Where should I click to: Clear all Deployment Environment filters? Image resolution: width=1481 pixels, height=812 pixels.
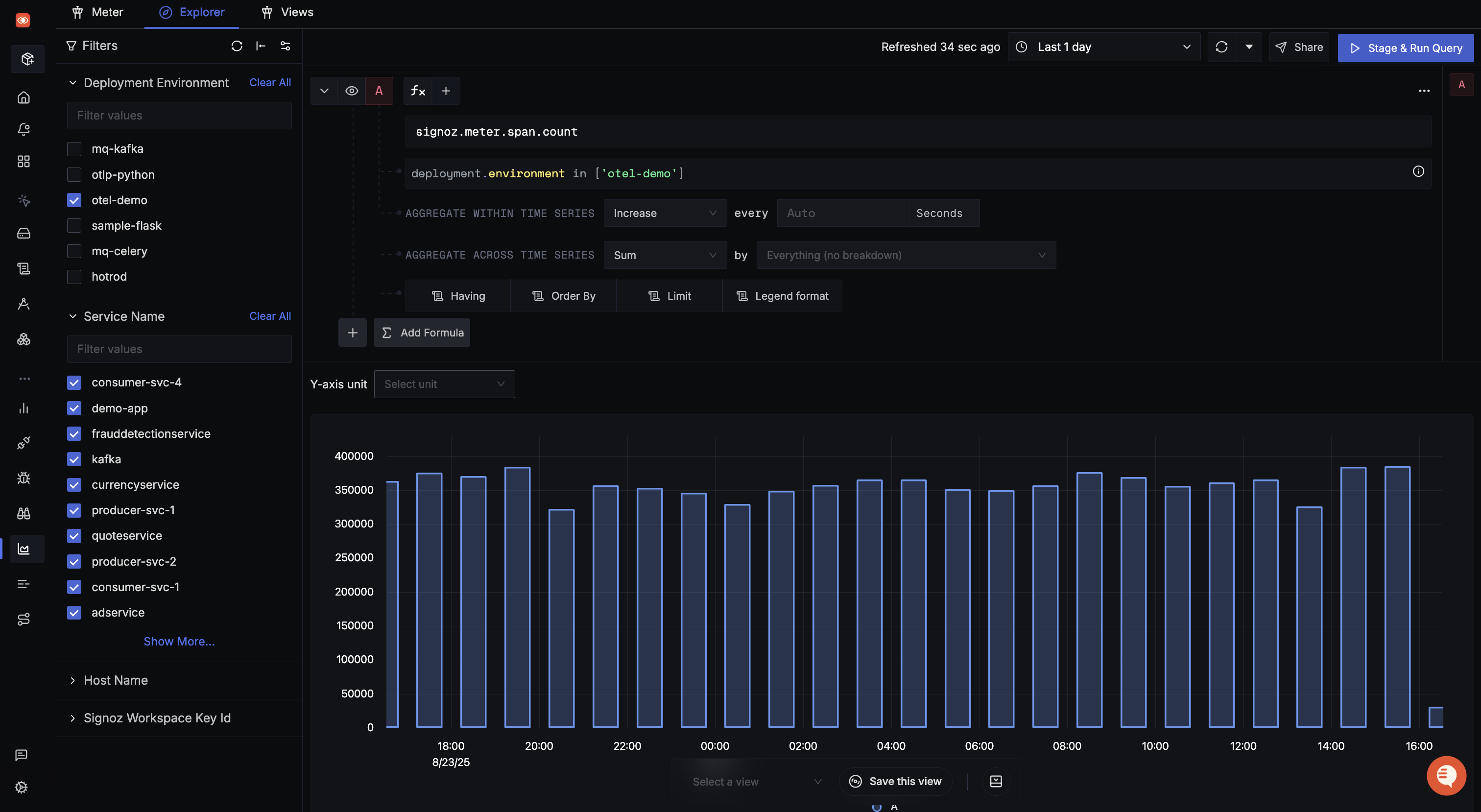[x=270, y=83]
